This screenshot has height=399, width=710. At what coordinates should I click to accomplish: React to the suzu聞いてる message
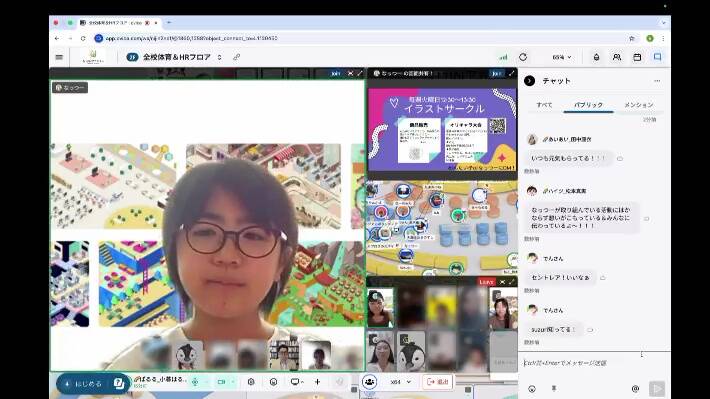(x=590, y=330)
